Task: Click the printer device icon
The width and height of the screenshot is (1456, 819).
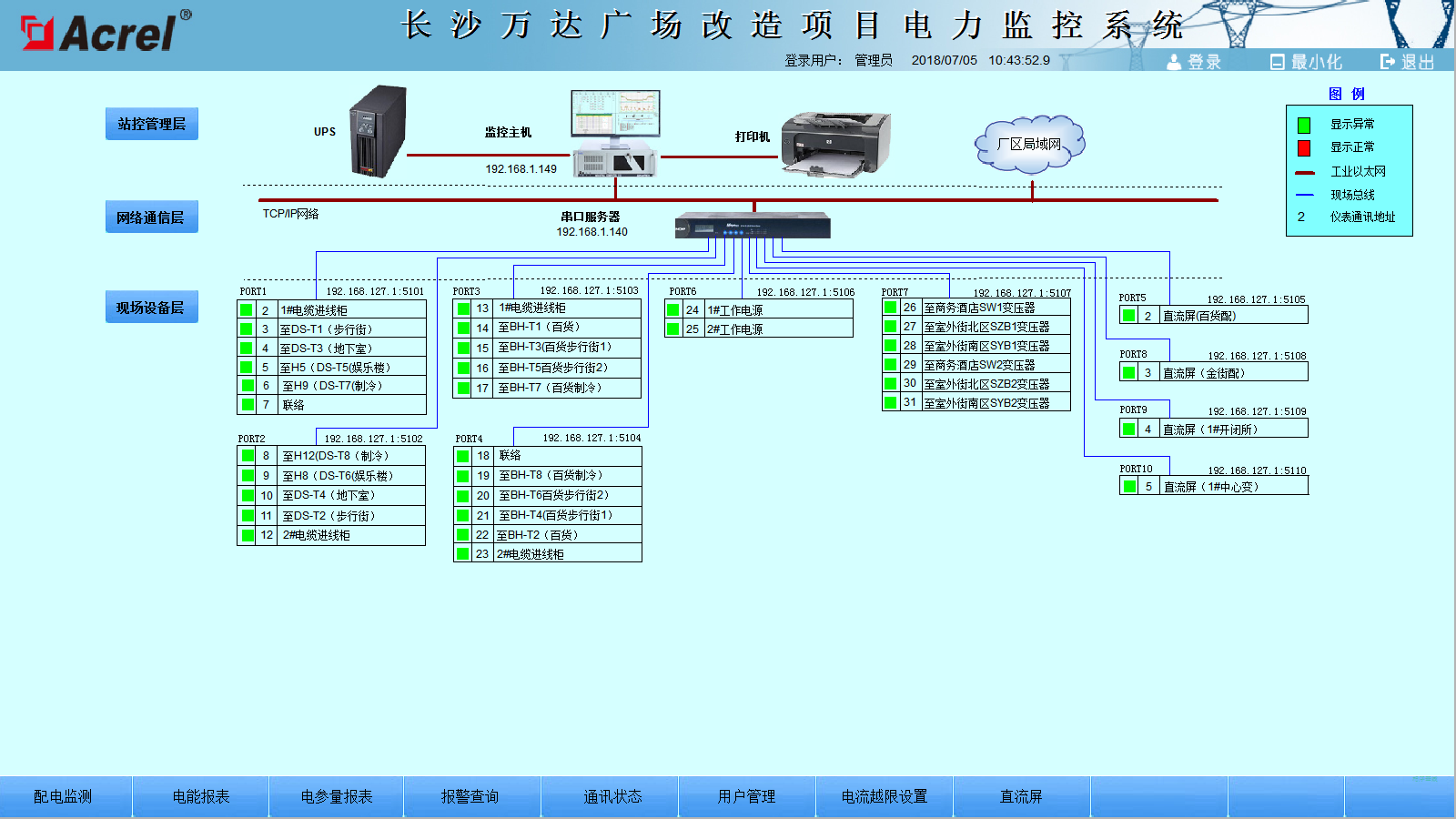Action: click(x=835, y=144)
